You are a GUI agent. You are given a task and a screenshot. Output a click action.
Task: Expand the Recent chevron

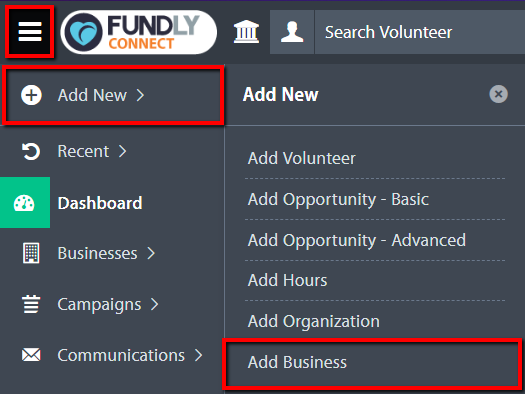point(123,151)
